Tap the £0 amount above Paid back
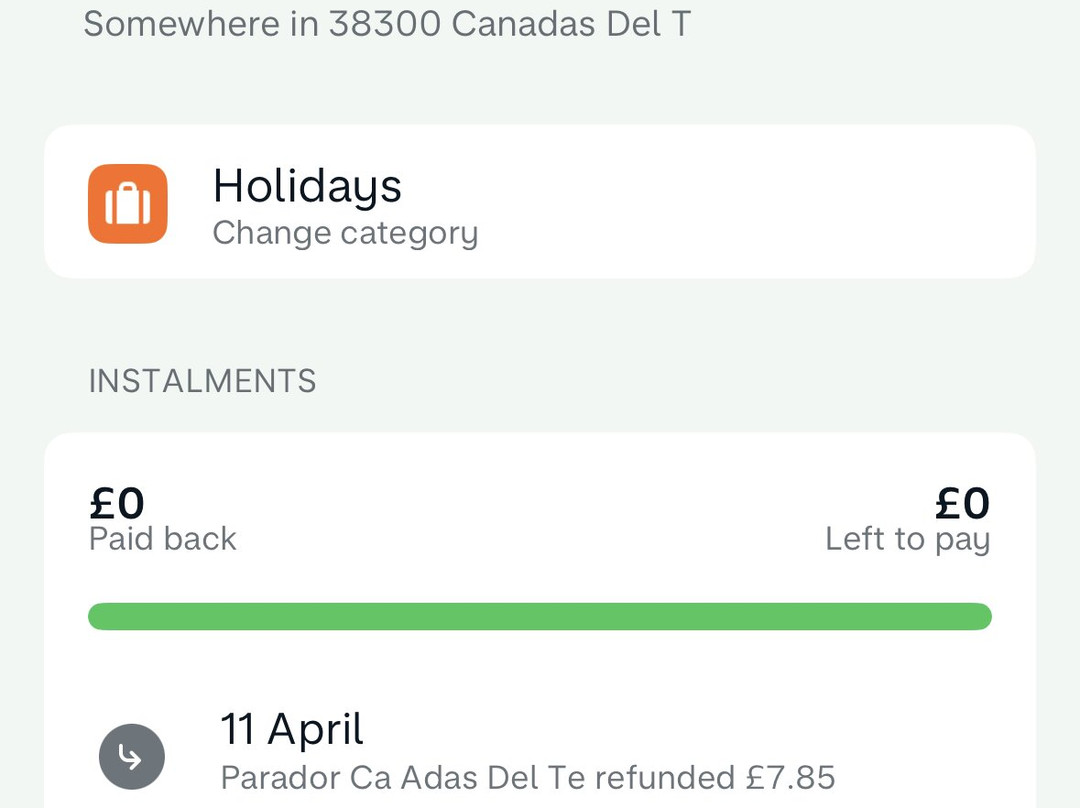Image resolution: width=1080 pixels, height=808 pixels. tap(117, 503)
